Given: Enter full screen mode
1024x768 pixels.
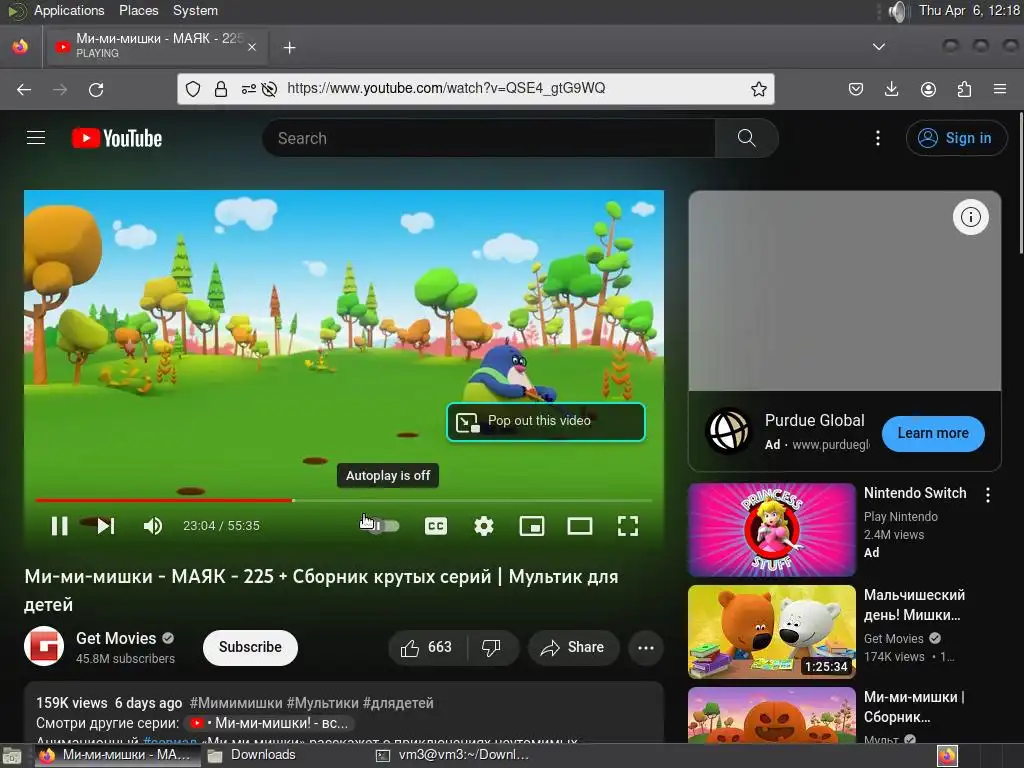Looking at the screenshot, I should pyautogui.click(x=628, y=526).
